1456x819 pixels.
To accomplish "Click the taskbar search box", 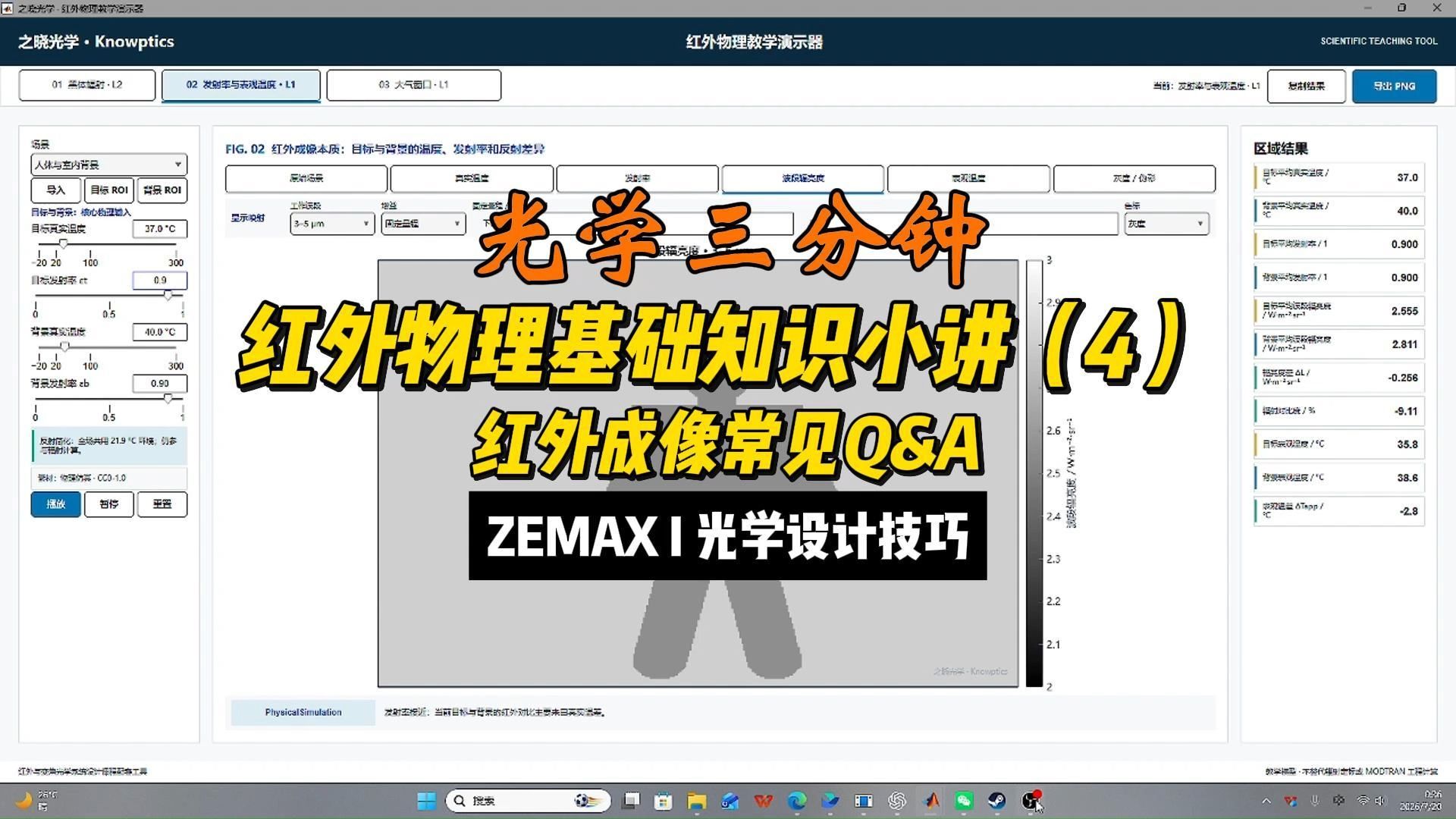I will pos(528,801).
